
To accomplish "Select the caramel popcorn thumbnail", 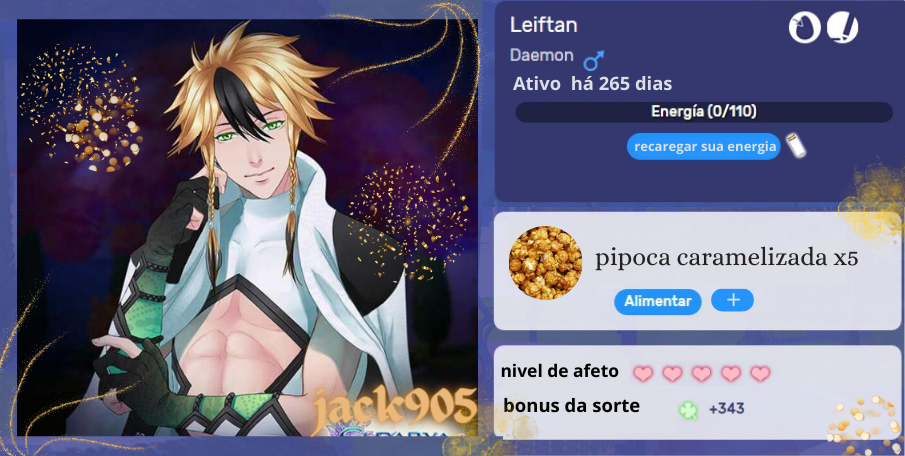I will click(x=545, y=263).
